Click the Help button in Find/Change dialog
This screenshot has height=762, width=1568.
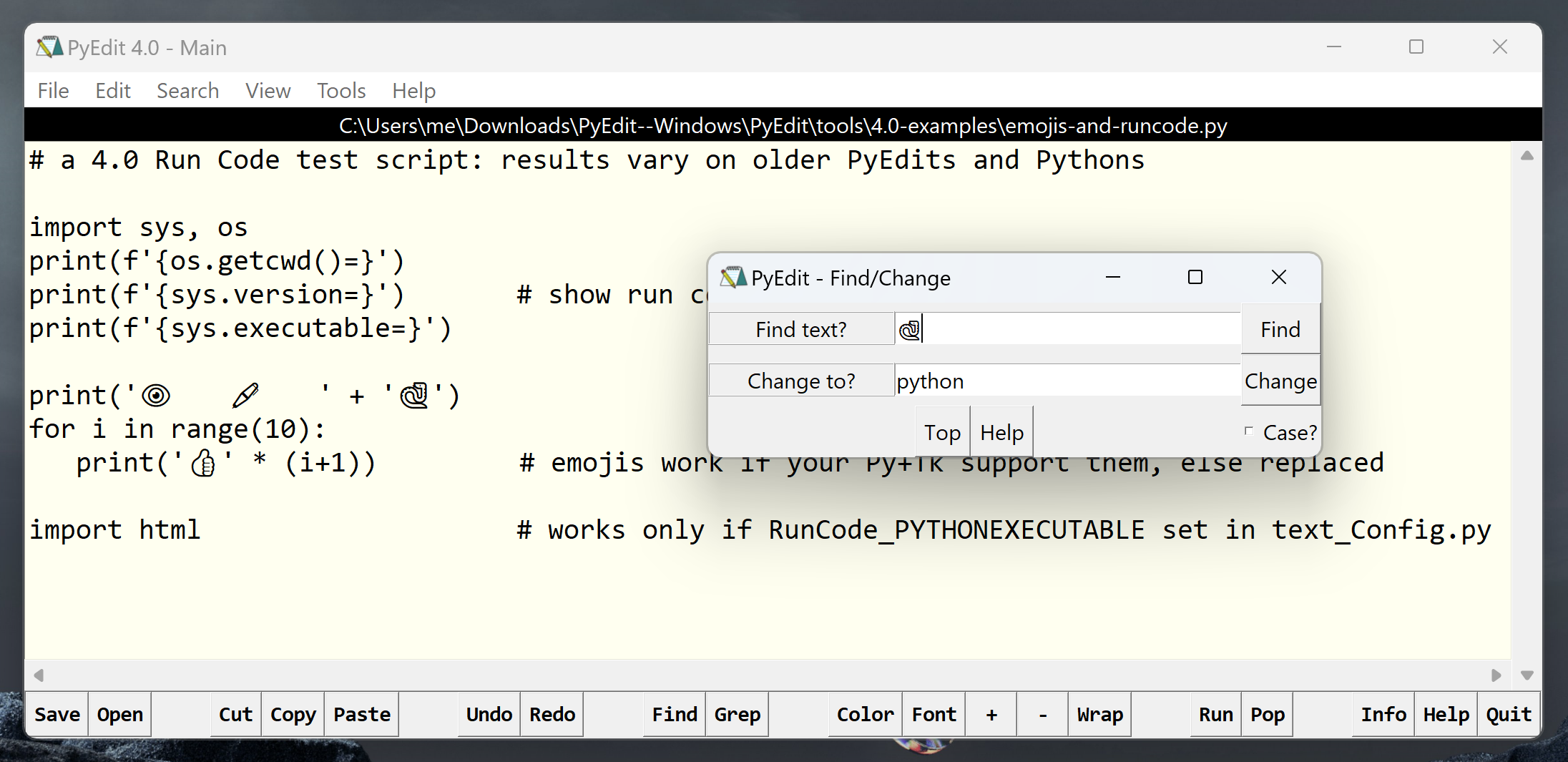click(x=1001, y=432)
